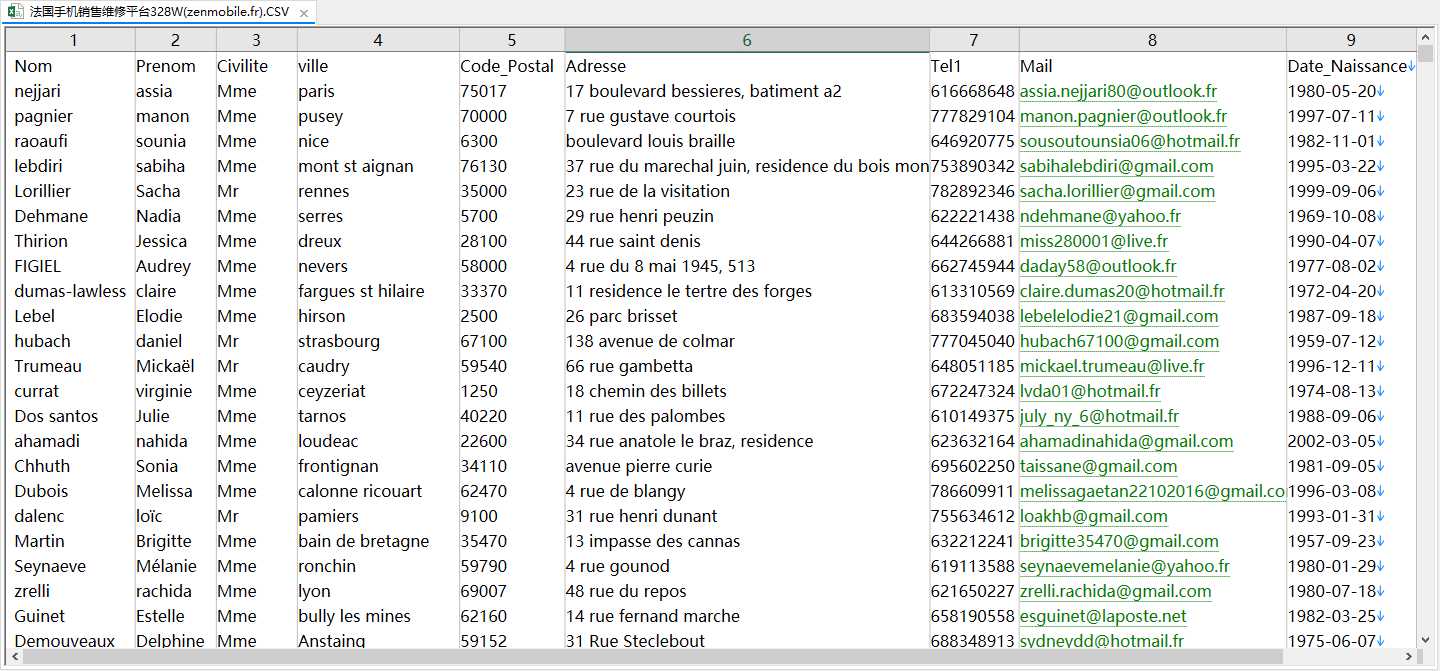Select column header 6
The width and height of the screenshot is (1440, 671).
click(747, 40)
